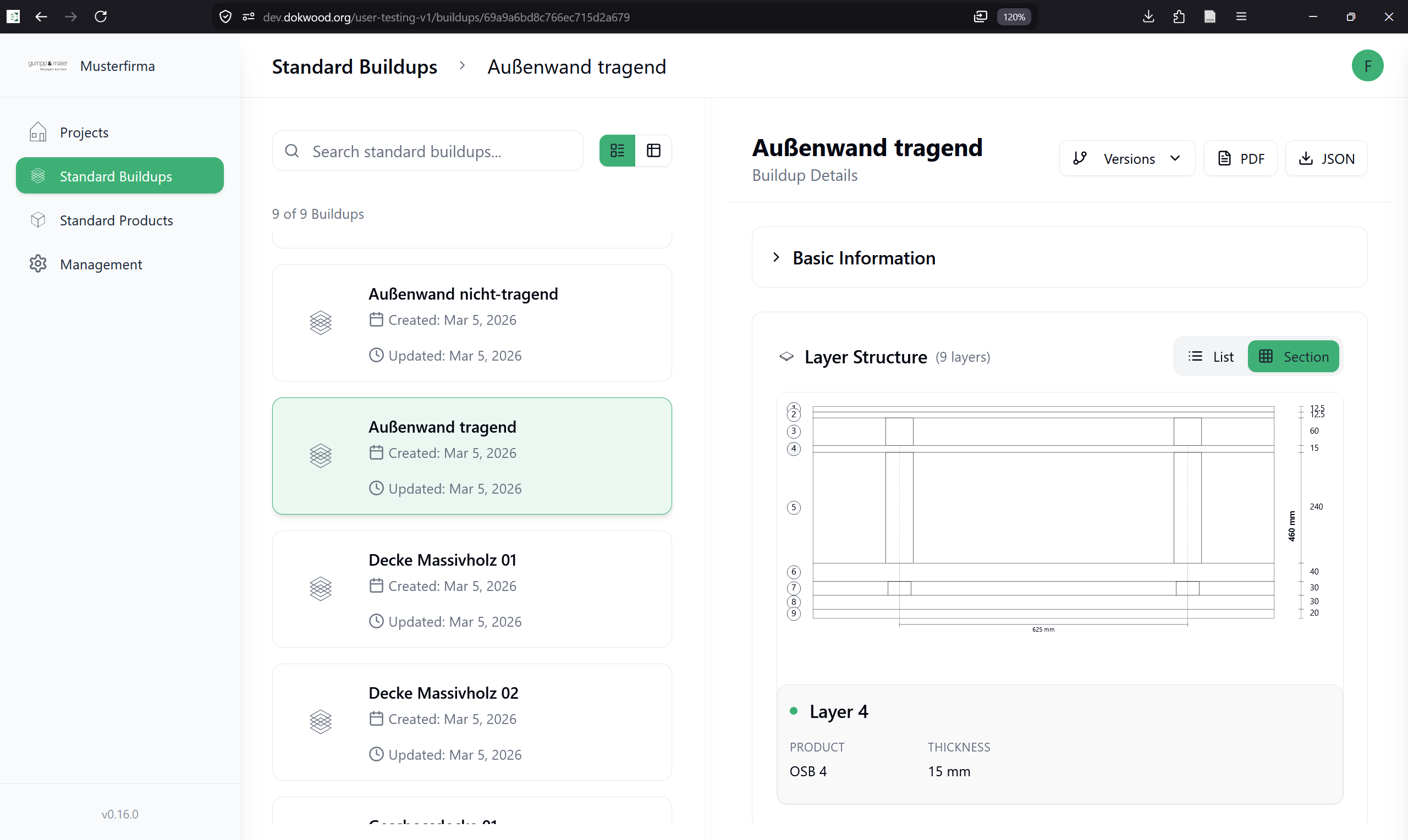Click the Search standard buildups field
This screenshot has width=1408, height=840.
tap(436, 151)
